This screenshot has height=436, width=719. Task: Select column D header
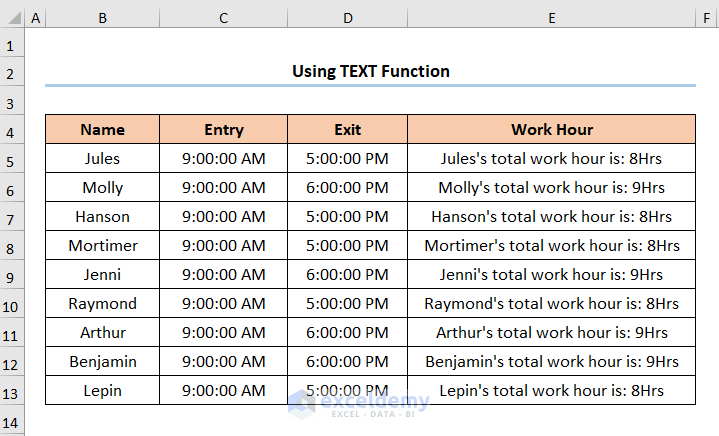click(348, 18)
